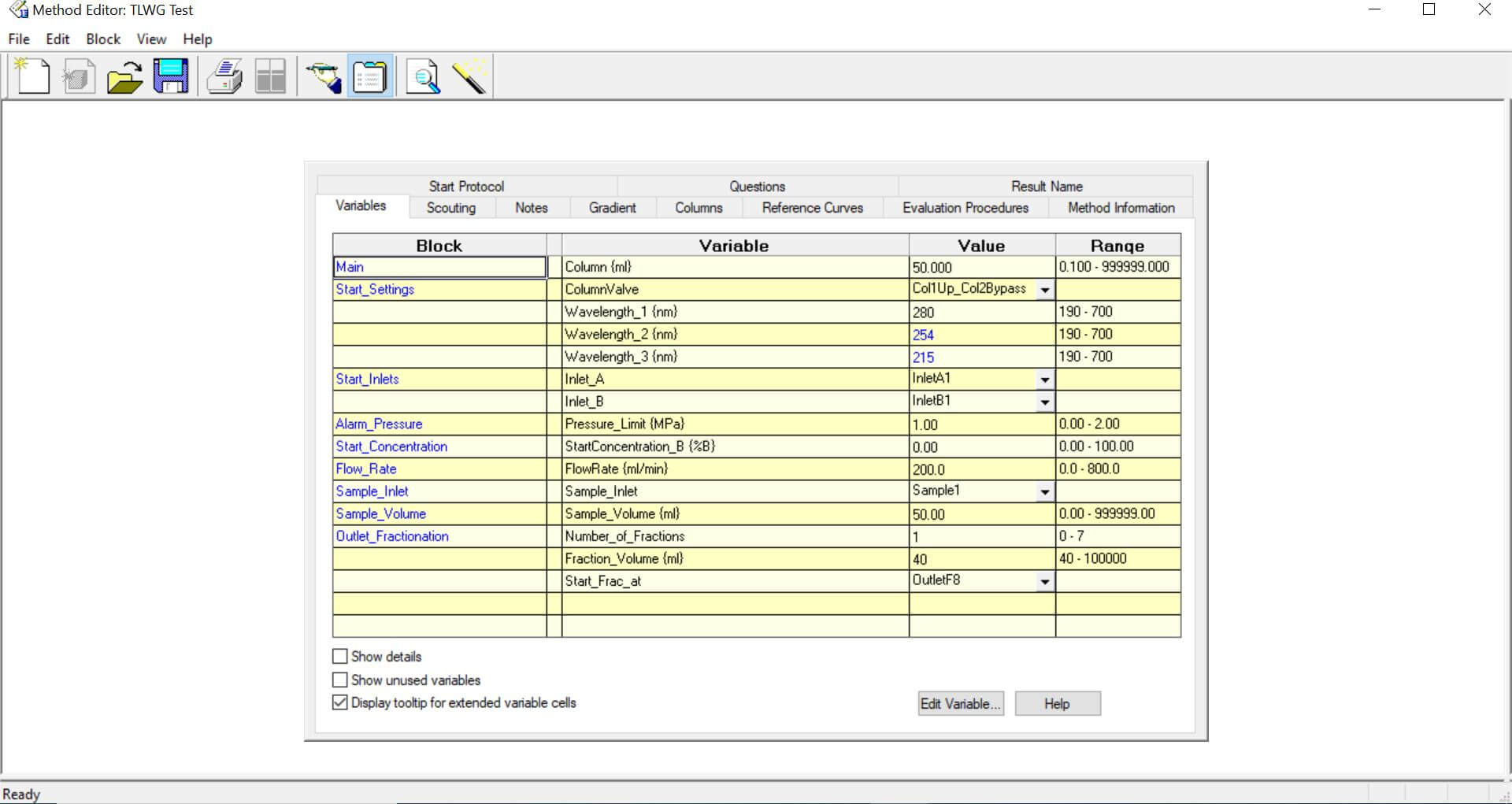
Task: Expand the ColumnValve dropdown
Action: (x=1044, y=290)
